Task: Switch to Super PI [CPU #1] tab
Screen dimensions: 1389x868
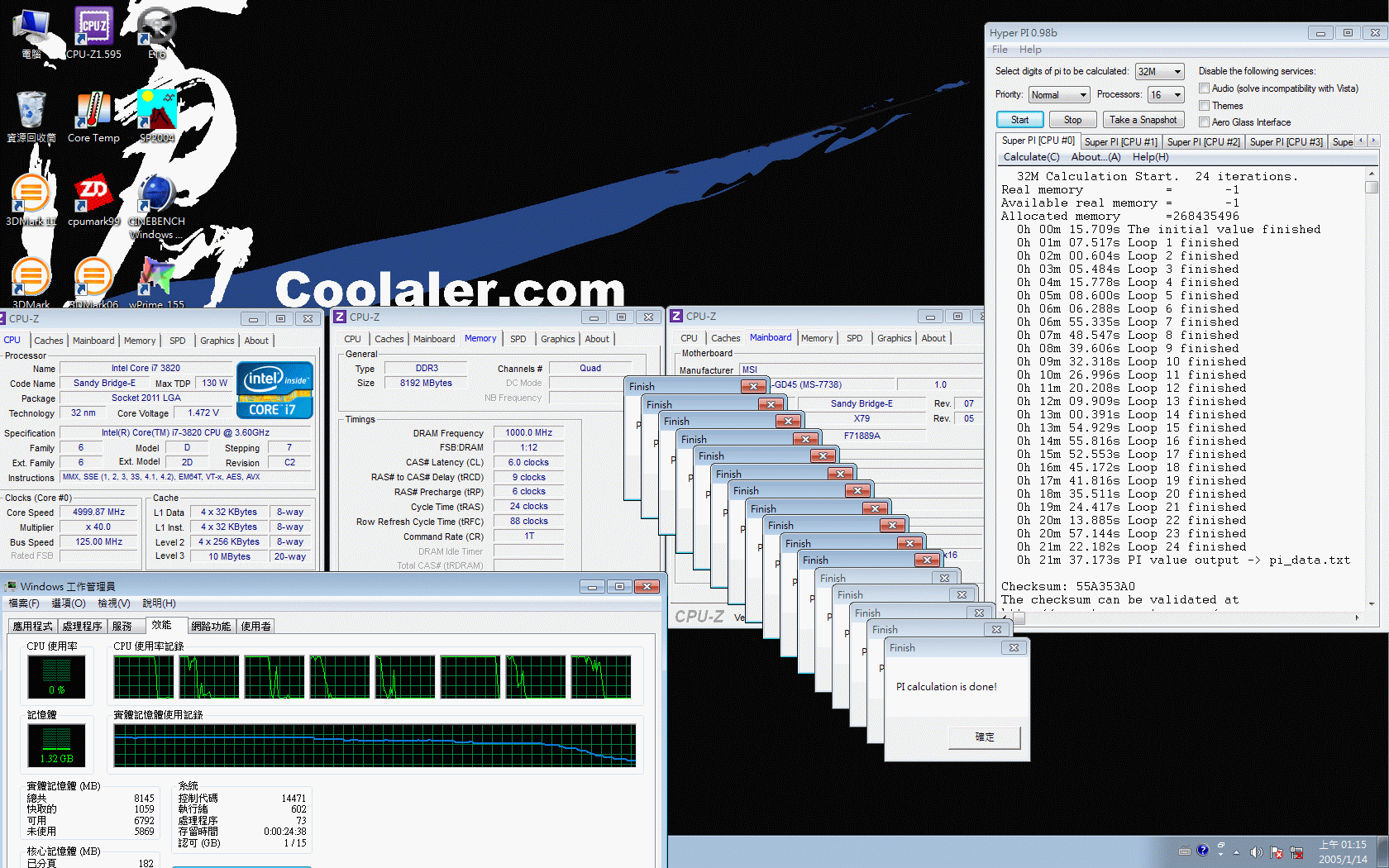Action: pyautogui.click(x=1120, y=142)
